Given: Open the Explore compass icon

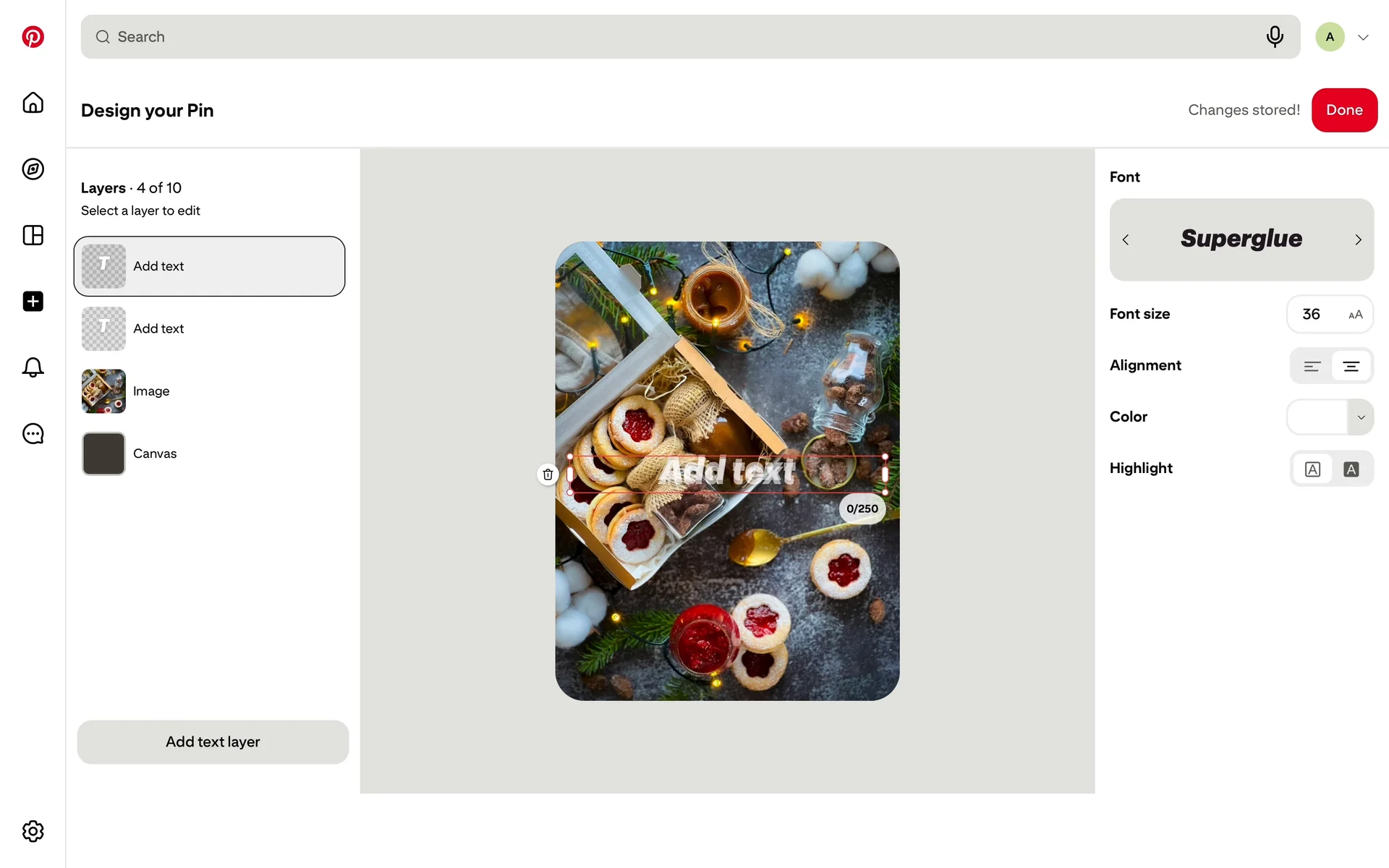Looking at the screenshot, I should pyautogui.click(x=33, y=169).
